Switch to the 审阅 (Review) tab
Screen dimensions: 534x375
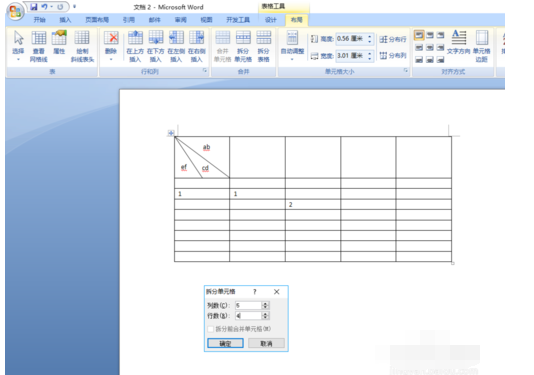point(180,20)
